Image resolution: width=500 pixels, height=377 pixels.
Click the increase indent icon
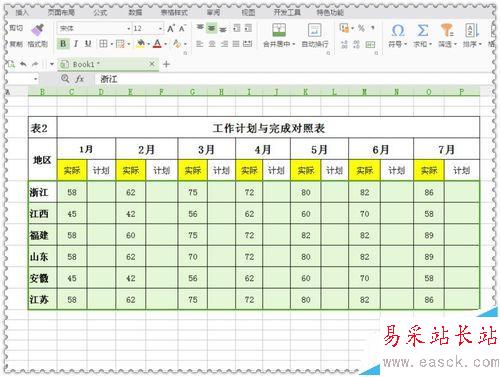click(x=248, y=28)
